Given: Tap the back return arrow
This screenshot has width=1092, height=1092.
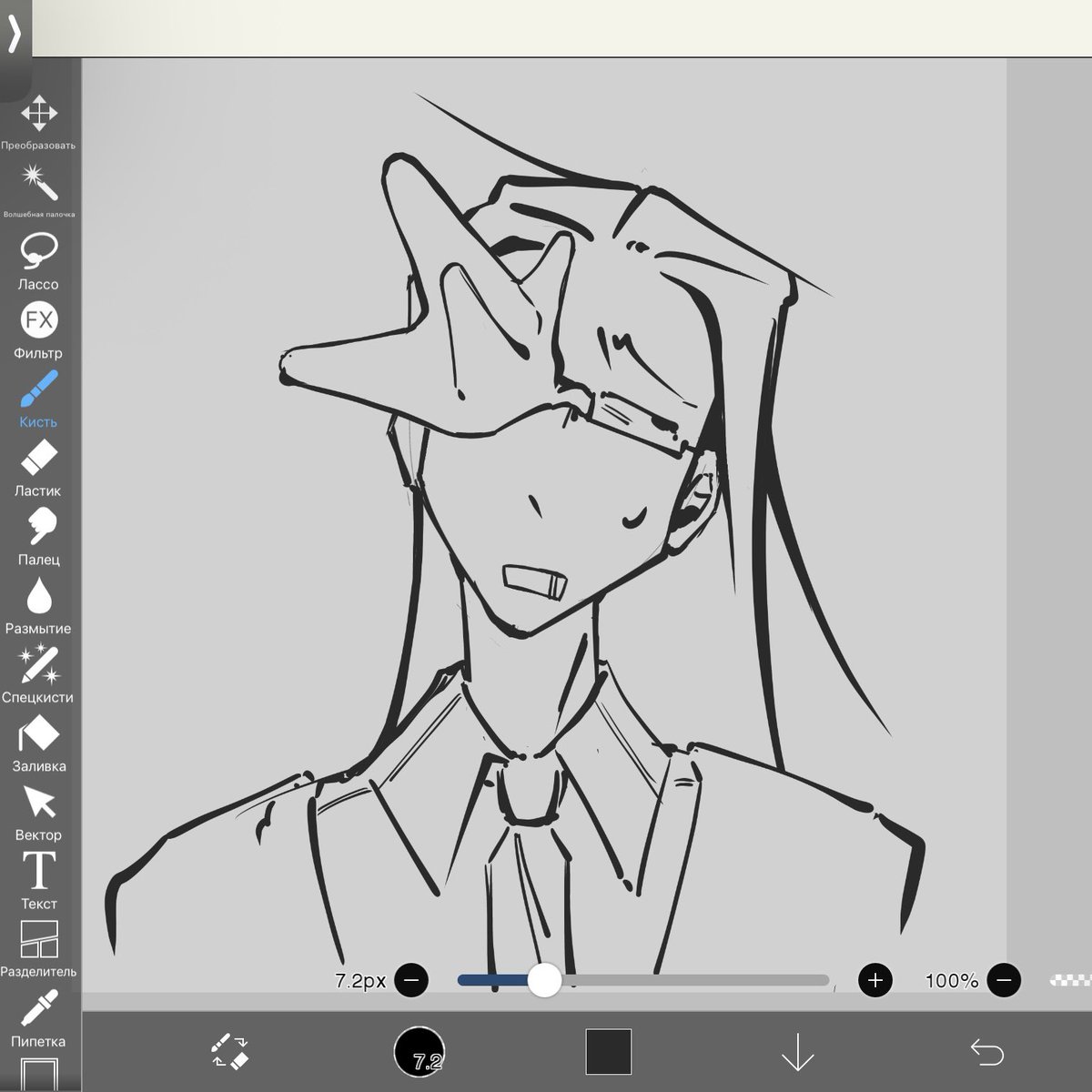Looking at the screenshot, I should tap(986, 1052).
